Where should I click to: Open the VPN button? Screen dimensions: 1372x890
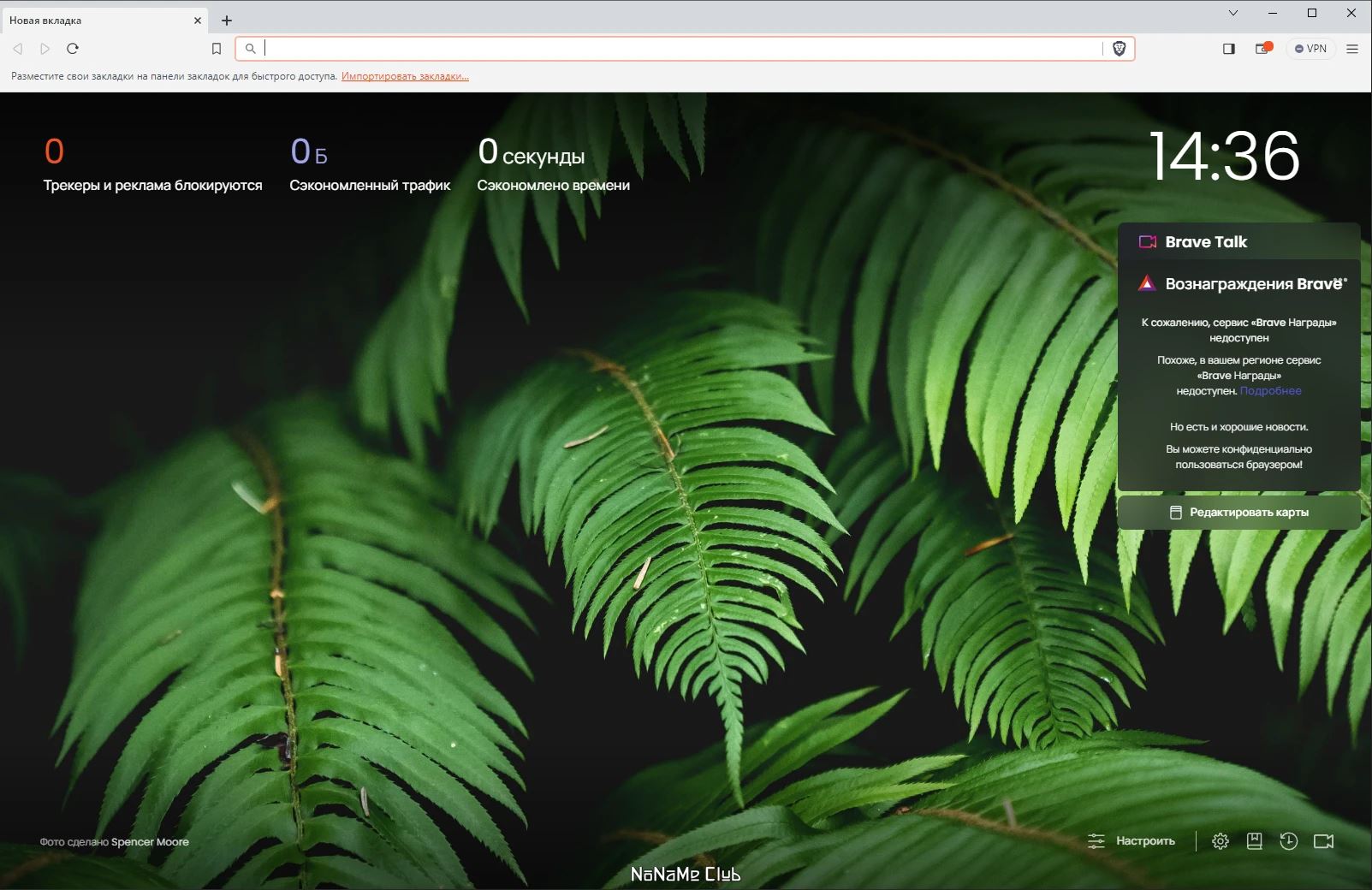click(1310, 49)
